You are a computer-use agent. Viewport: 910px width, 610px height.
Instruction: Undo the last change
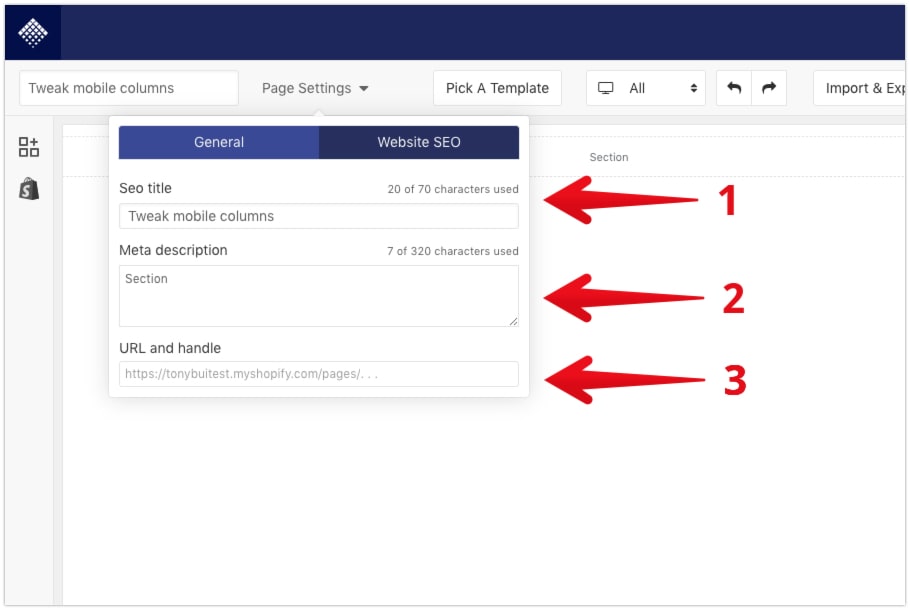pos(734,88)
